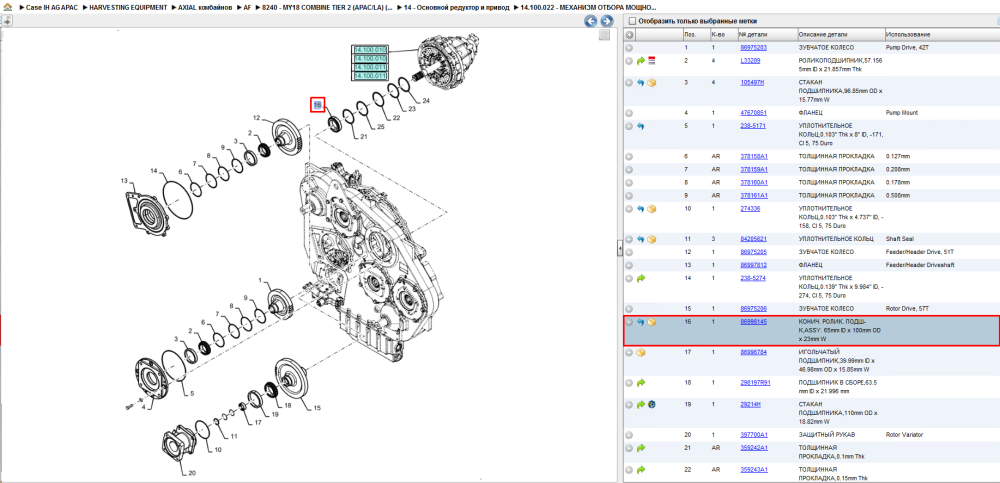The image size is (1000, 483).
Task: Click the add-all circle icon in the table header
Action: [x=629, y=34]
